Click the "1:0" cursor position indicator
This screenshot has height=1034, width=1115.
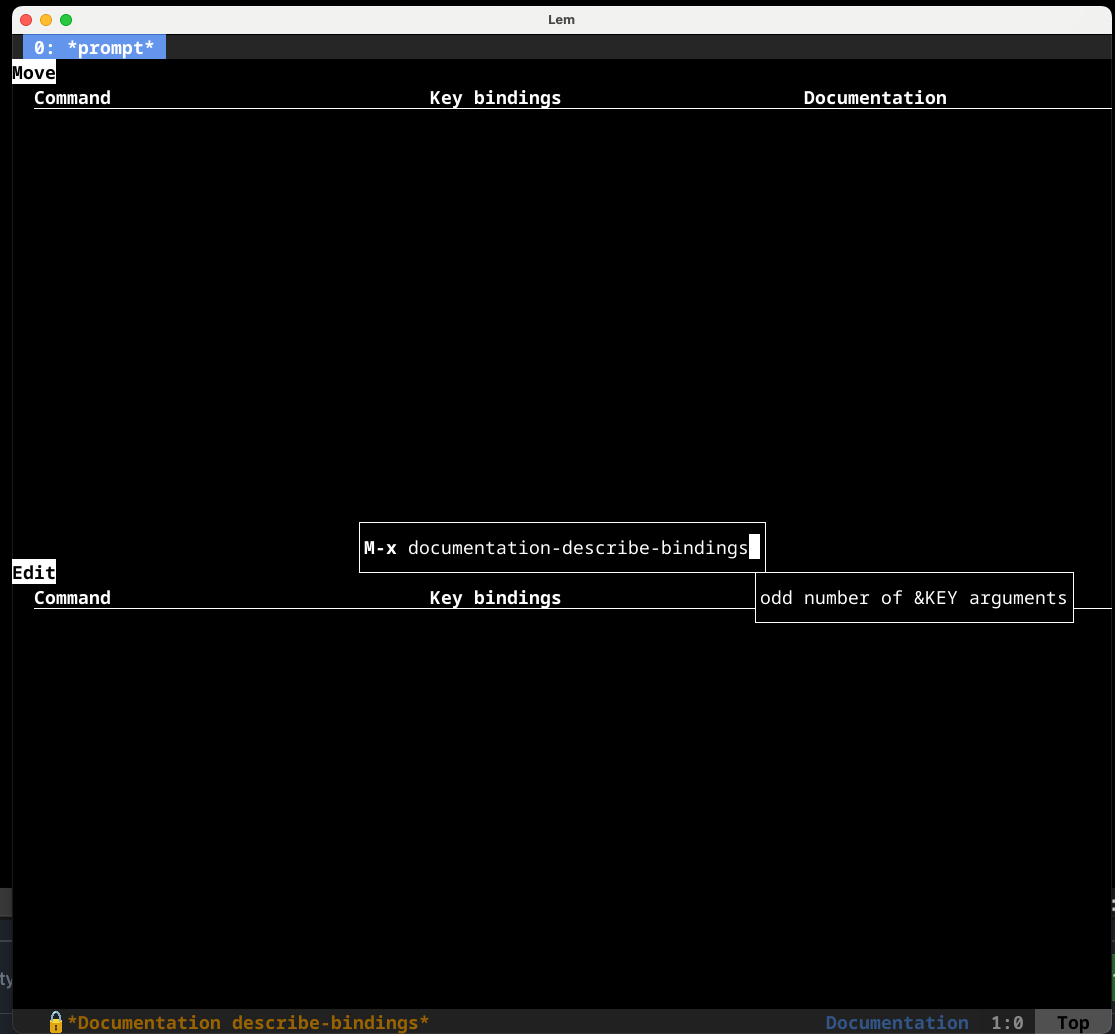coord(1007,1022)
